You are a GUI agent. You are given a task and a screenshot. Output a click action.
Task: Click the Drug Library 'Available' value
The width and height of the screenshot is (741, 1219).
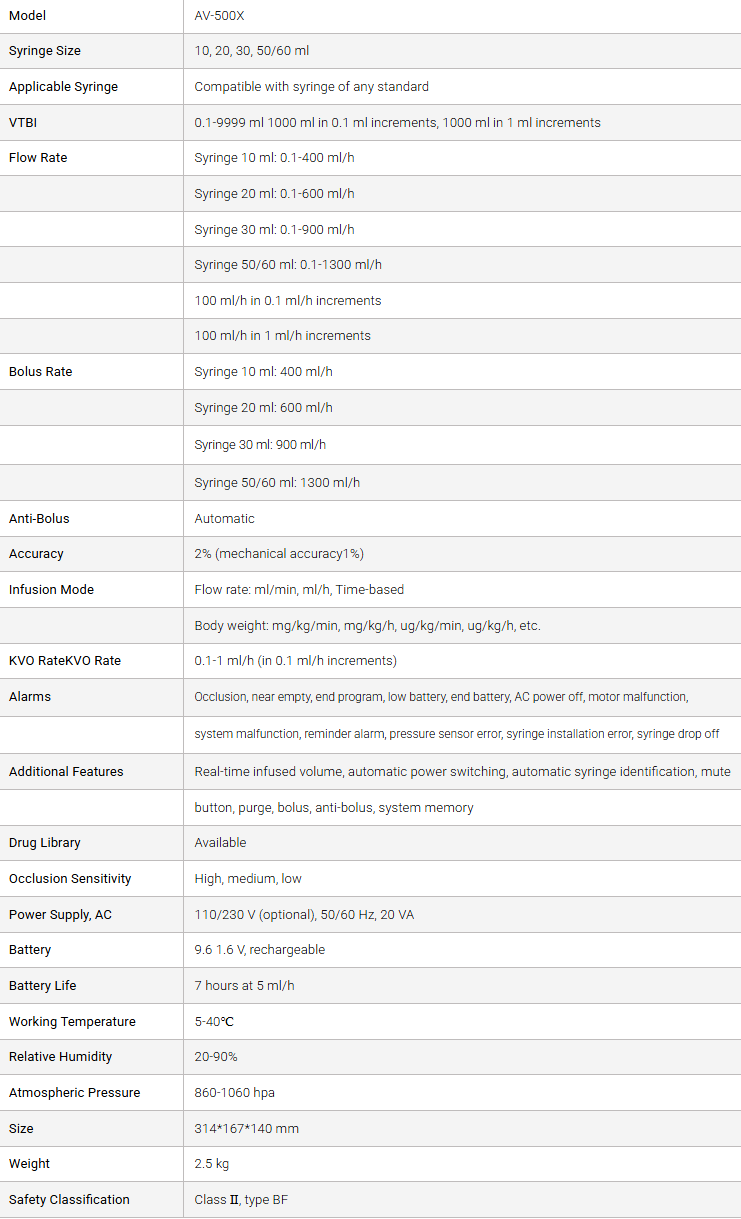(220, 843)
